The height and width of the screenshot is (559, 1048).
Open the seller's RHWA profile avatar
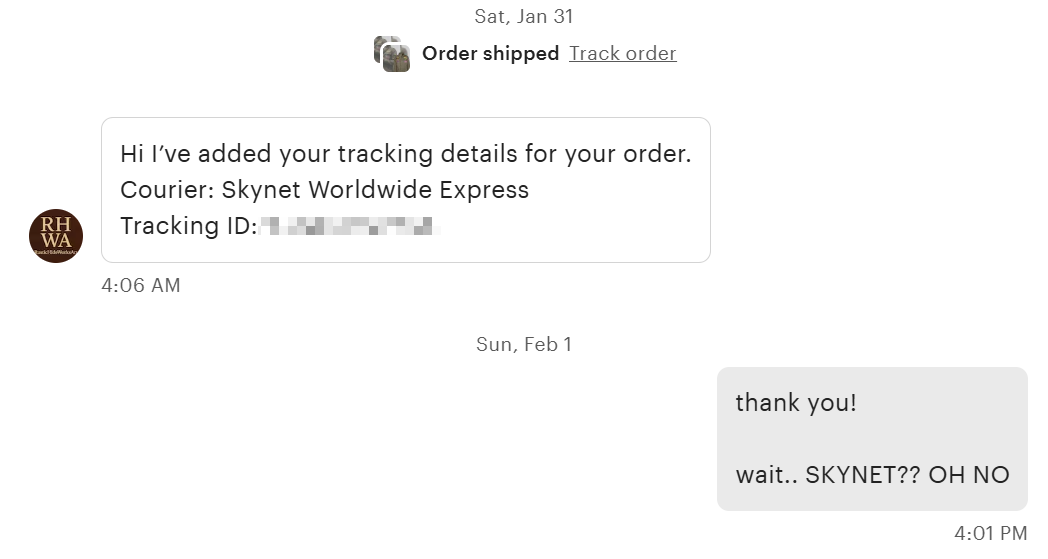[56, 237]
